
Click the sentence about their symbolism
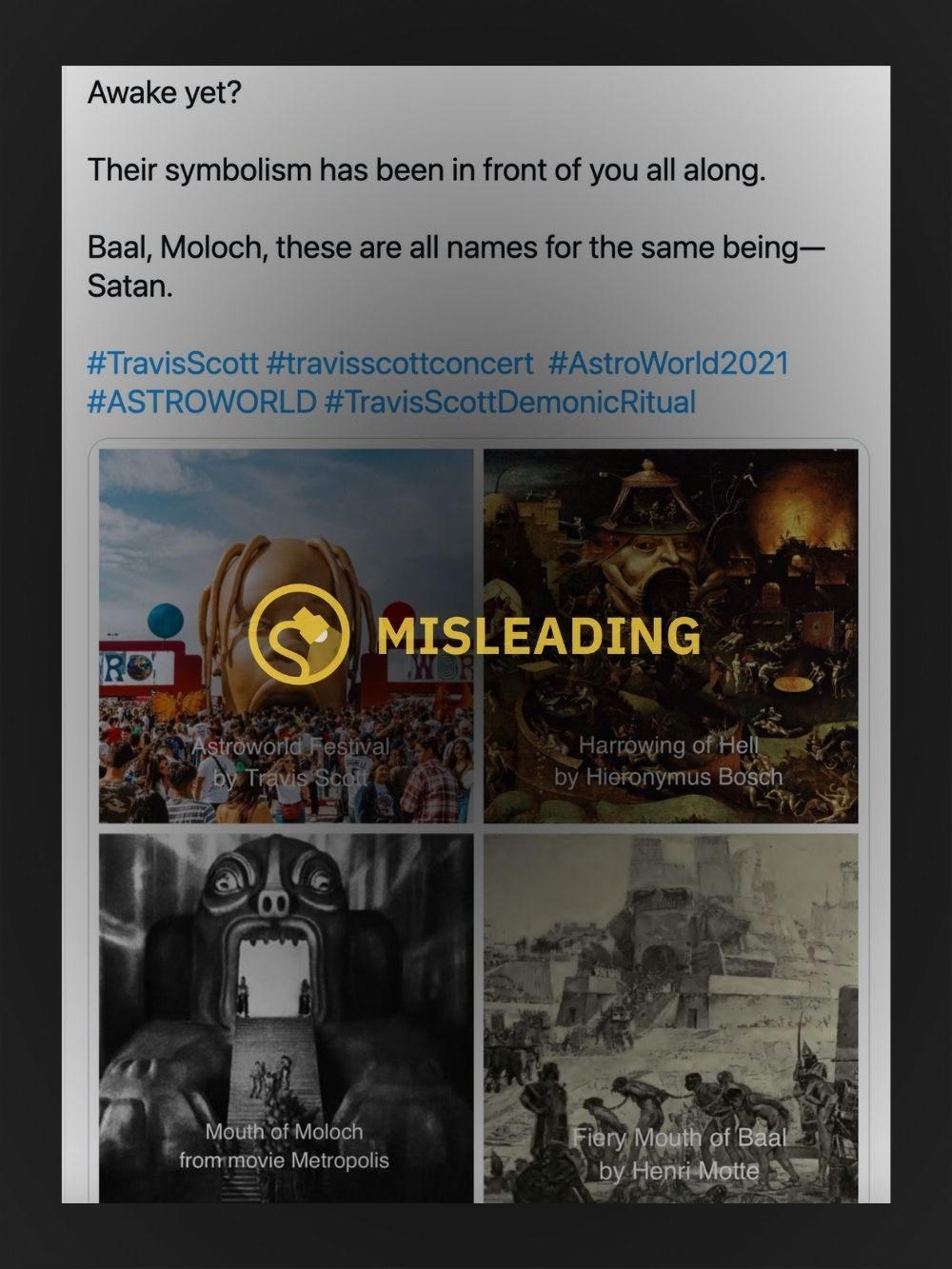tap(426, 170)
